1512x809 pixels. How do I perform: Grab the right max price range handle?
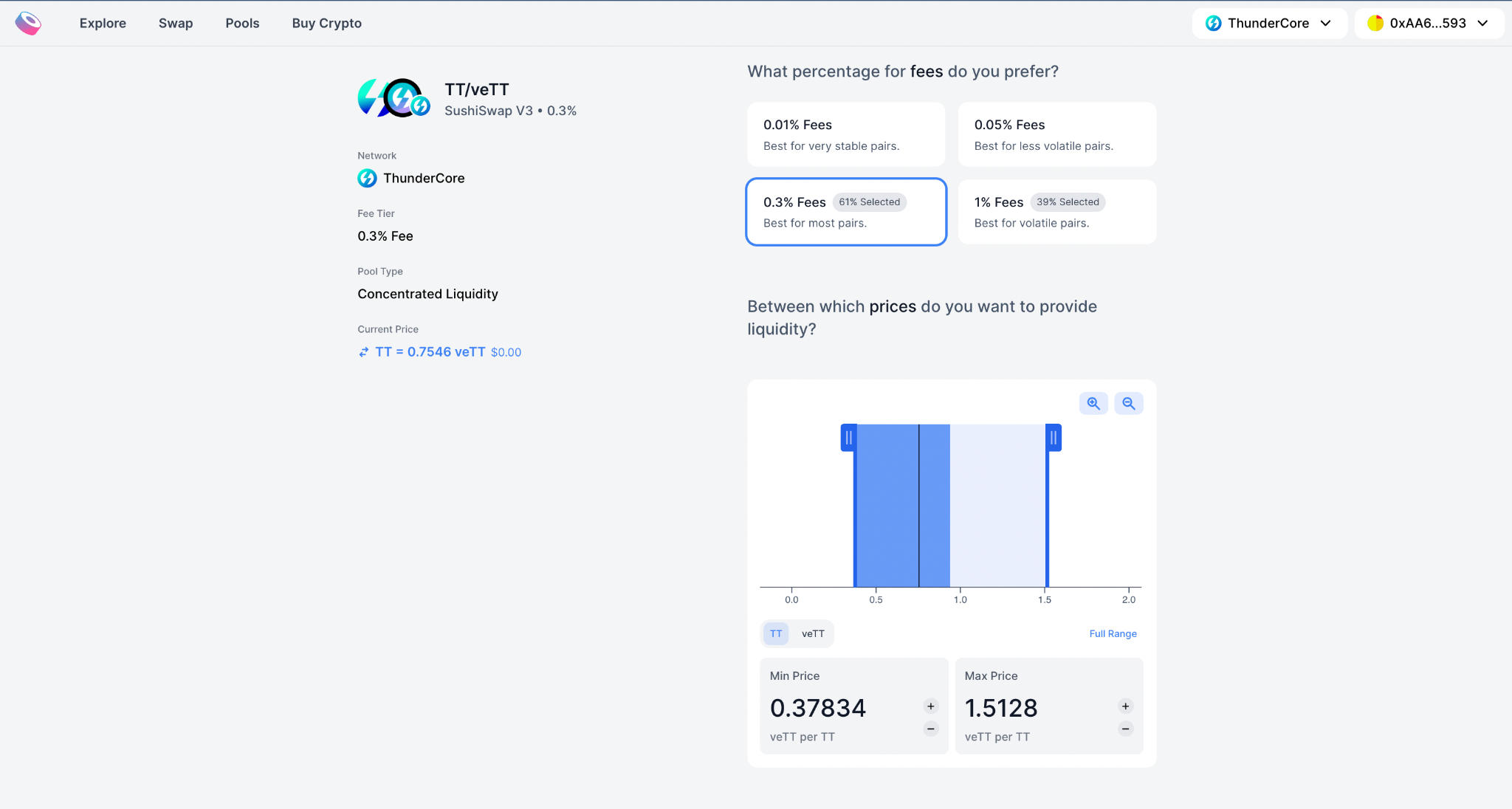[1054, 438]
